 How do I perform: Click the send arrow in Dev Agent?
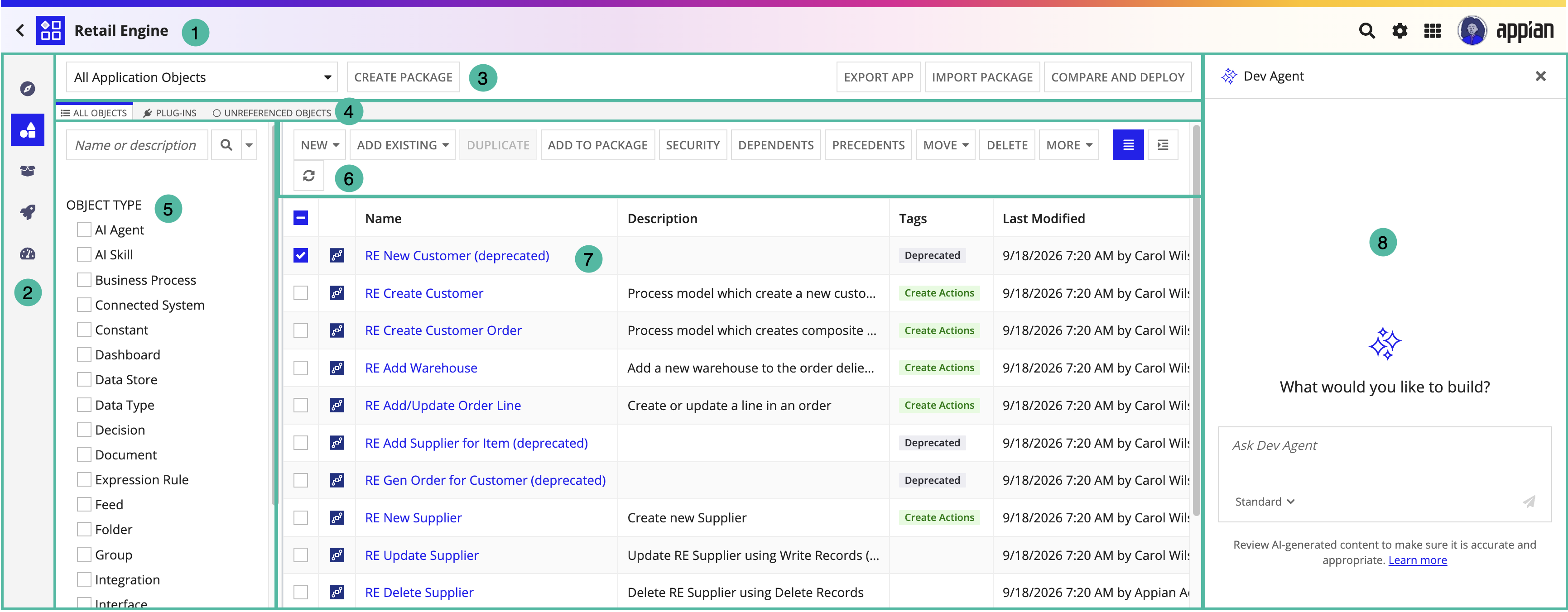[1529, 501]
